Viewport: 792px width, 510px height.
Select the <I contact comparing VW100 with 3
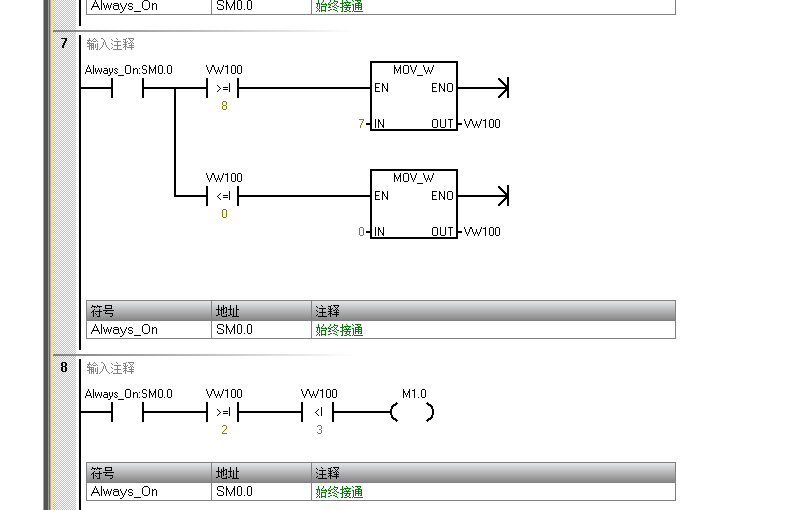coord(319,412)
